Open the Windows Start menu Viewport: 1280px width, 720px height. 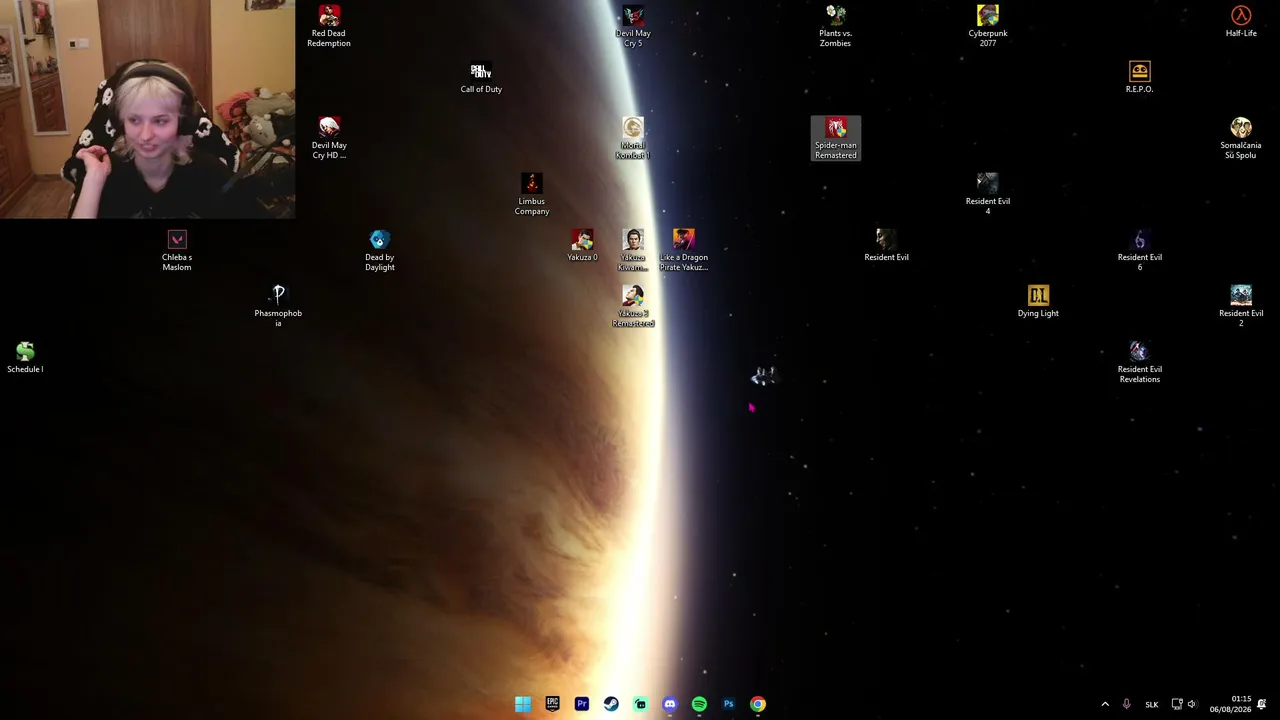click(x=523, y=704)
